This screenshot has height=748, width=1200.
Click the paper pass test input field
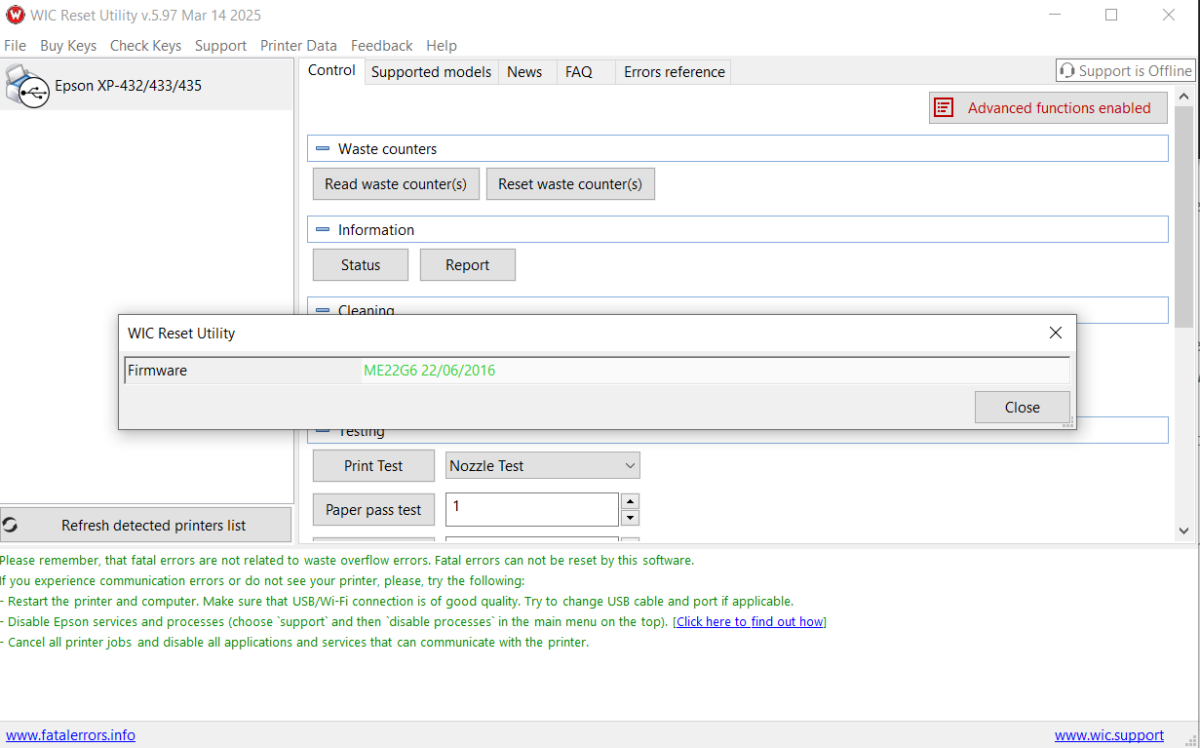pyautogui.click(x=531, y=509)
